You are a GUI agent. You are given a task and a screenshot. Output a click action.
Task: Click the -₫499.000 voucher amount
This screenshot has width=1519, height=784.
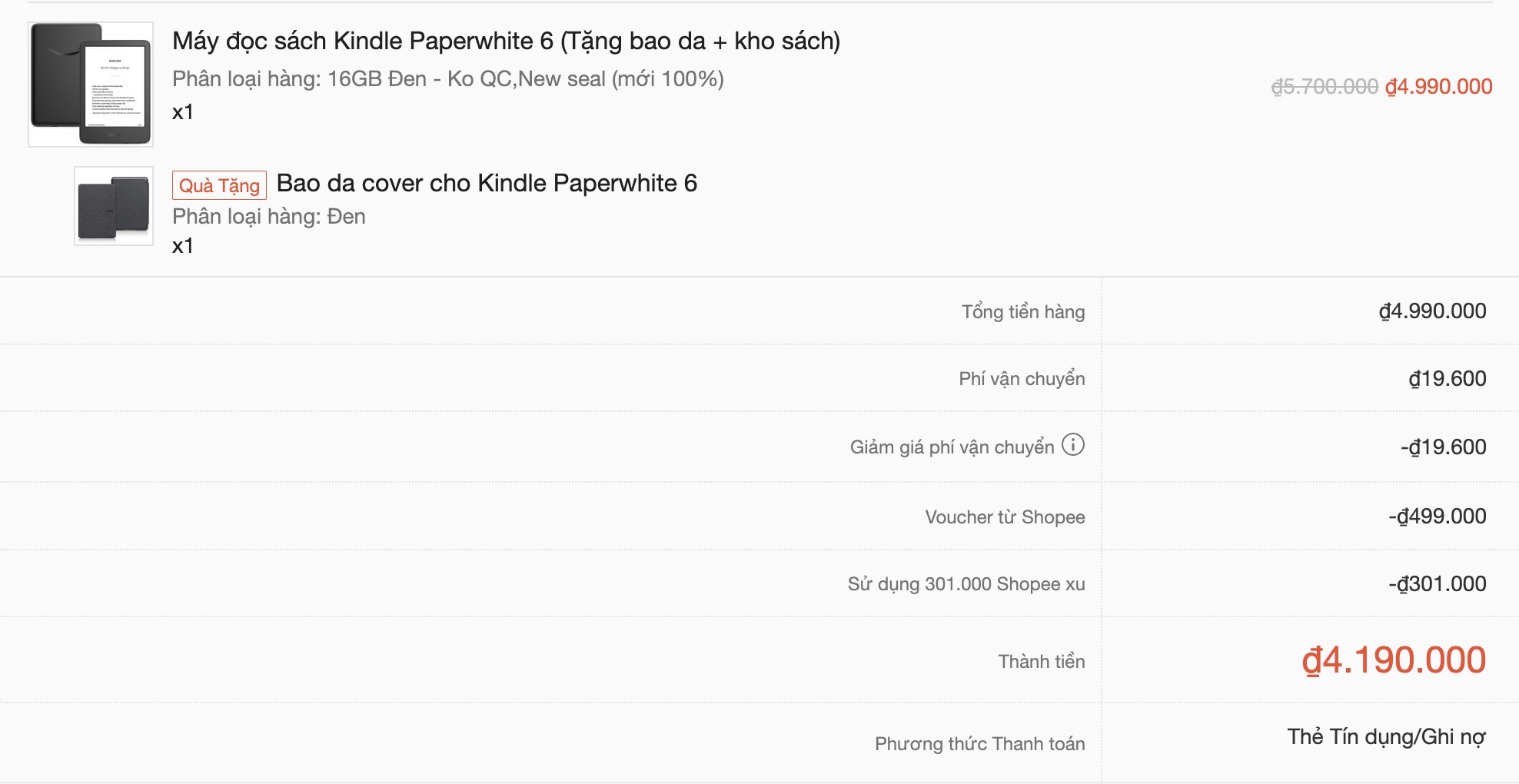tap(1437, 517)
